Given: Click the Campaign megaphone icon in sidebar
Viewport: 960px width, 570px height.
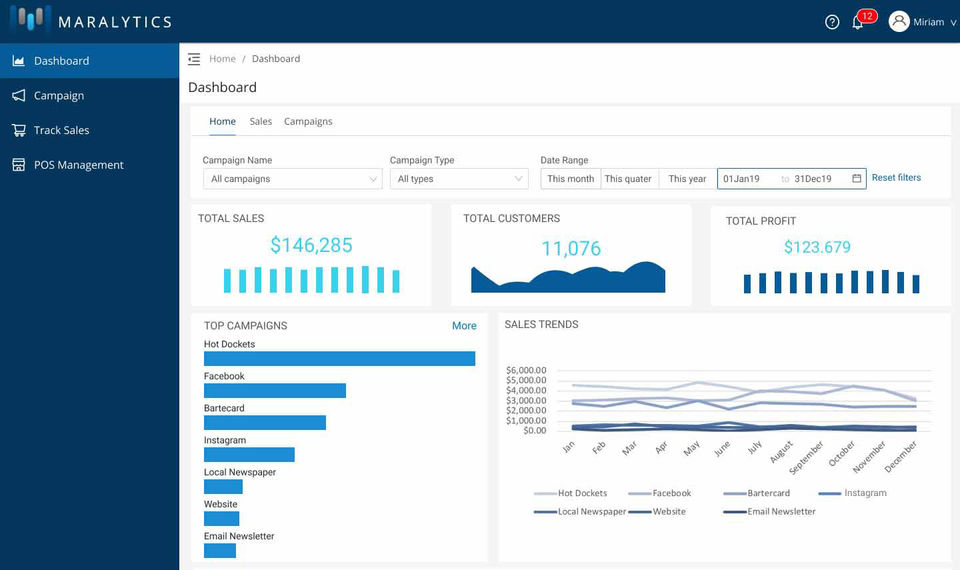Looking at the screenshot, I should pyautogui.click(x=18, y=96).
